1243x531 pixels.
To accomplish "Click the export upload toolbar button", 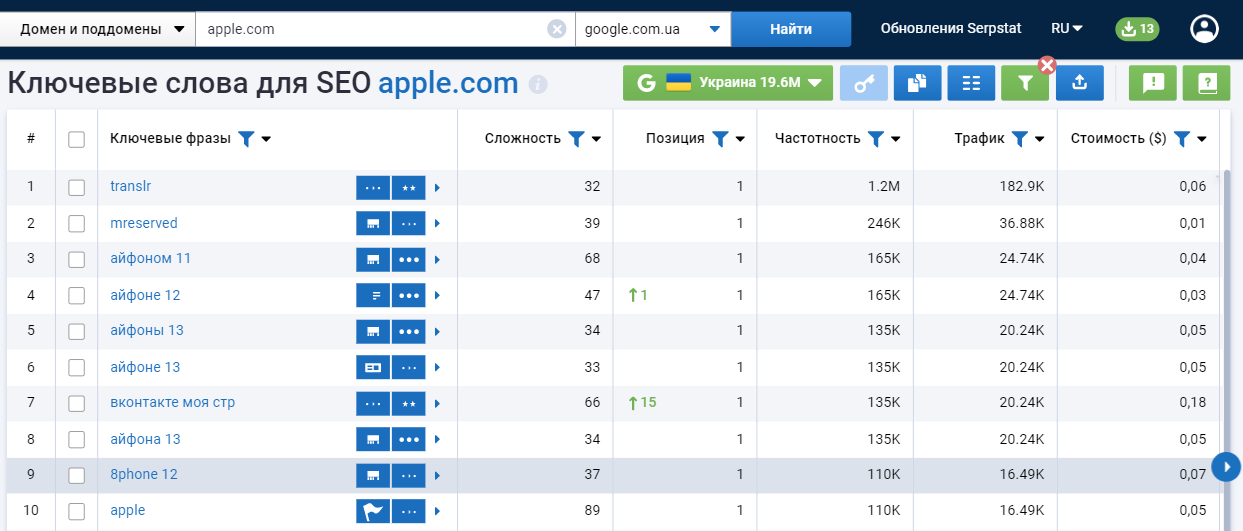I will click(1079, 83).
